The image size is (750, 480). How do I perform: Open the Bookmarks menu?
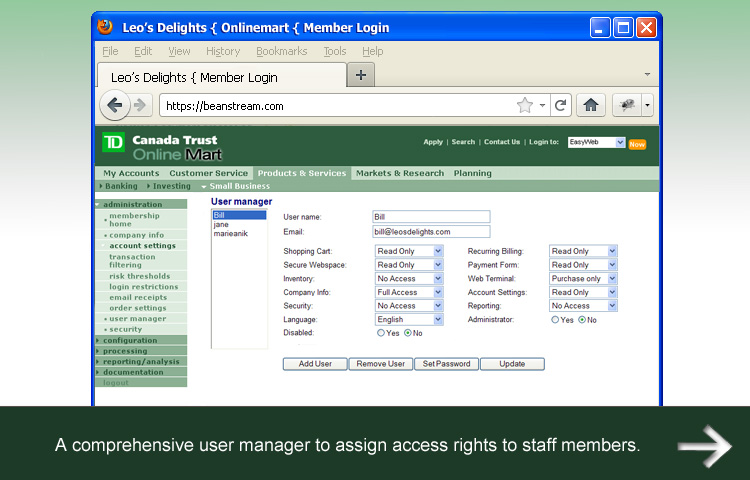click(x=282, y=51)
